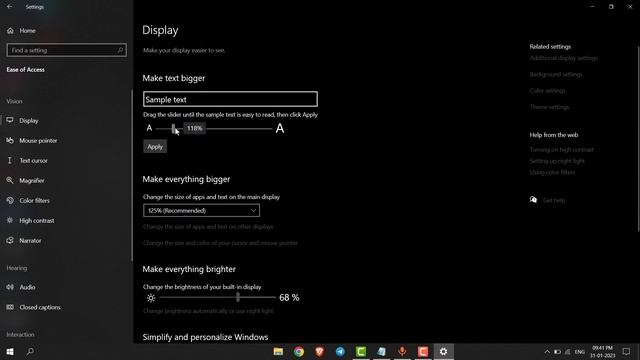Image resolution: width=640 pixels, height=360 pixels.
Task: Open taskbar search
Action: 30,351
